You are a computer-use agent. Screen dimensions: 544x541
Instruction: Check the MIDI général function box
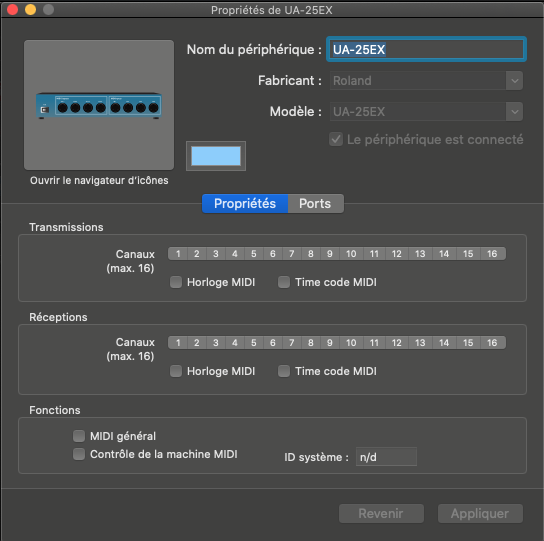click(x=79, y=436)
